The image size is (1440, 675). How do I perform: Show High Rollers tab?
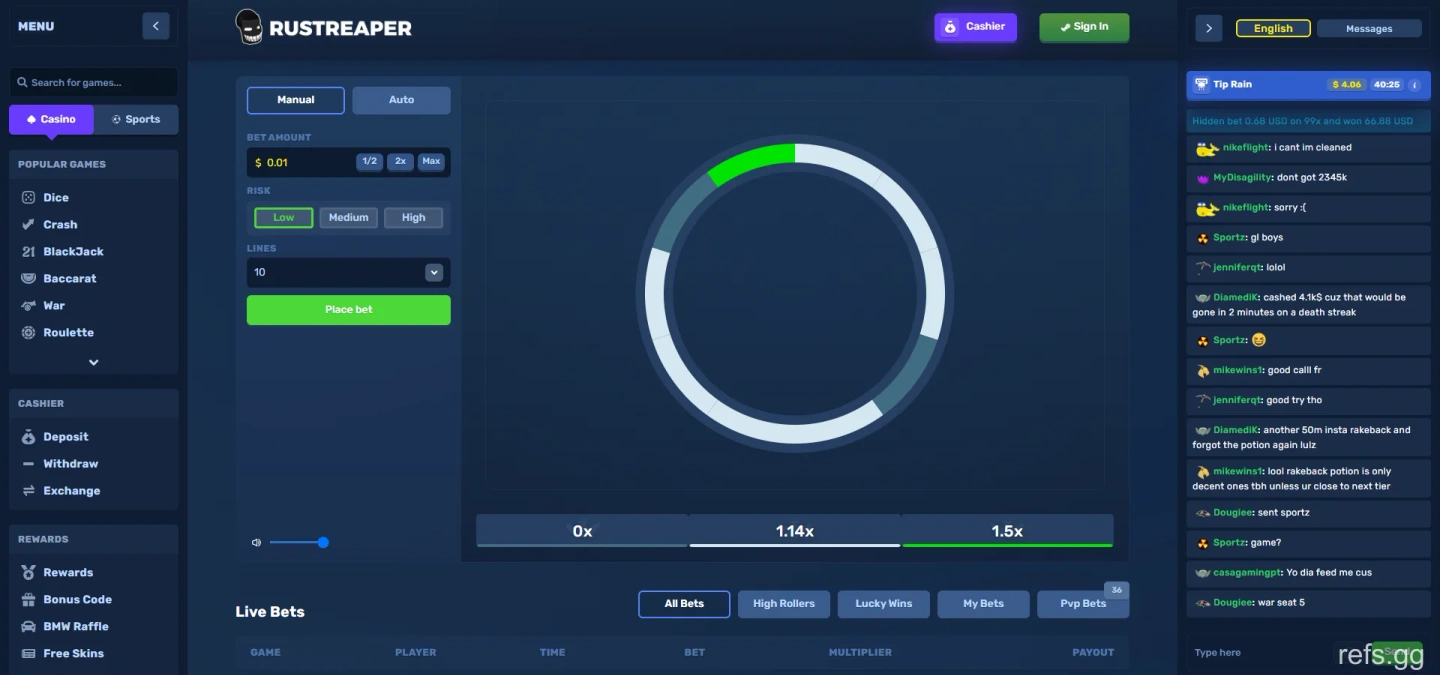[x=784, y=604]
